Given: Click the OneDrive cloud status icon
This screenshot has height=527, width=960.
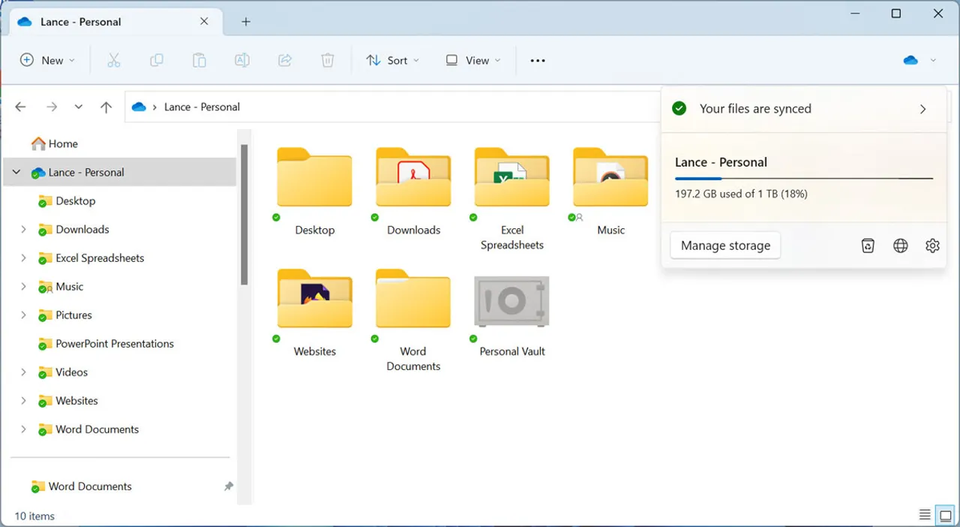Looking at the screenshot, I should click(x=911, y=61).
